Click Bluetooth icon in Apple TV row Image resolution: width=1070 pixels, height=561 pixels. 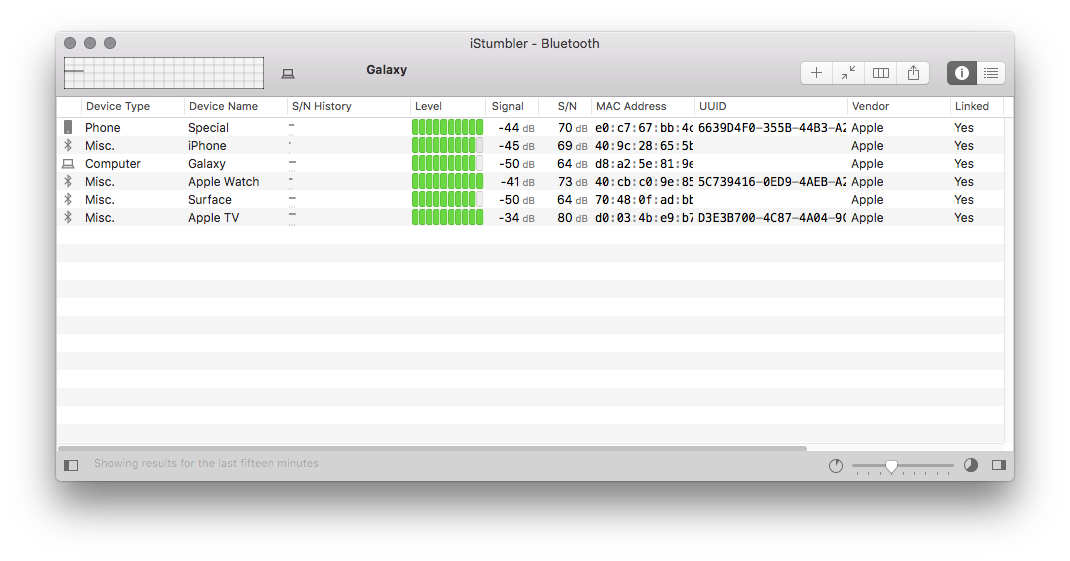click(68, 218)
